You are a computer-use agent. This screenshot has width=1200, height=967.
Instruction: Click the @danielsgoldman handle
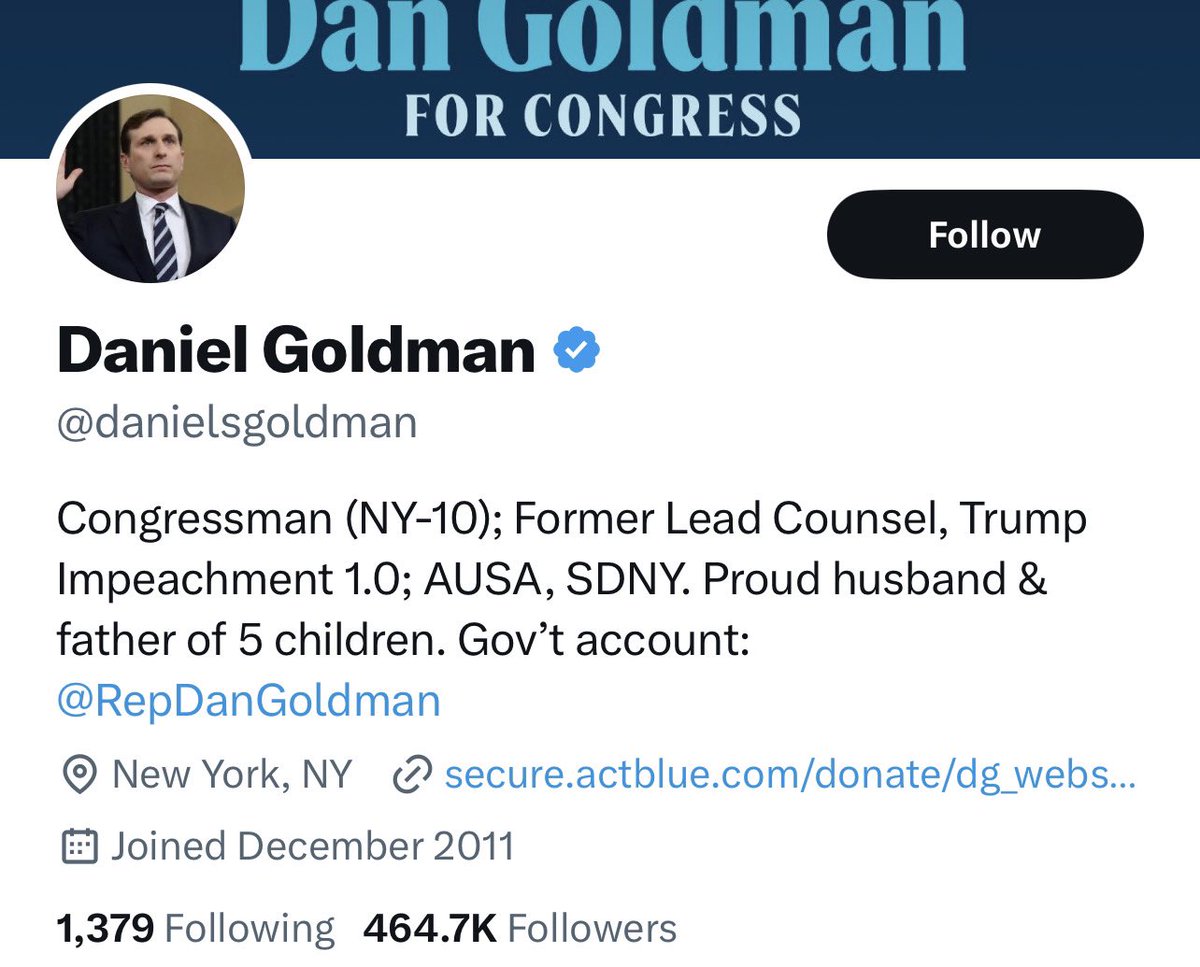[237, 423]
